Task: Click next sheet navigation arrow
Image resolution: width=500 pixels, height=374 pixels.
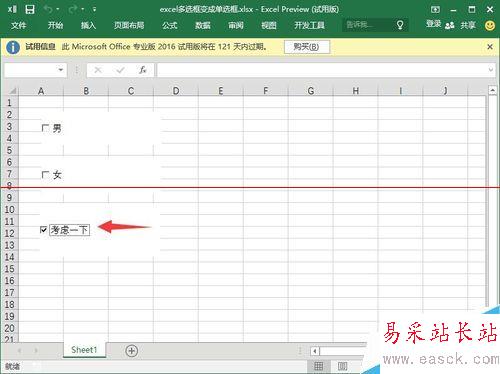Action: 36,350
